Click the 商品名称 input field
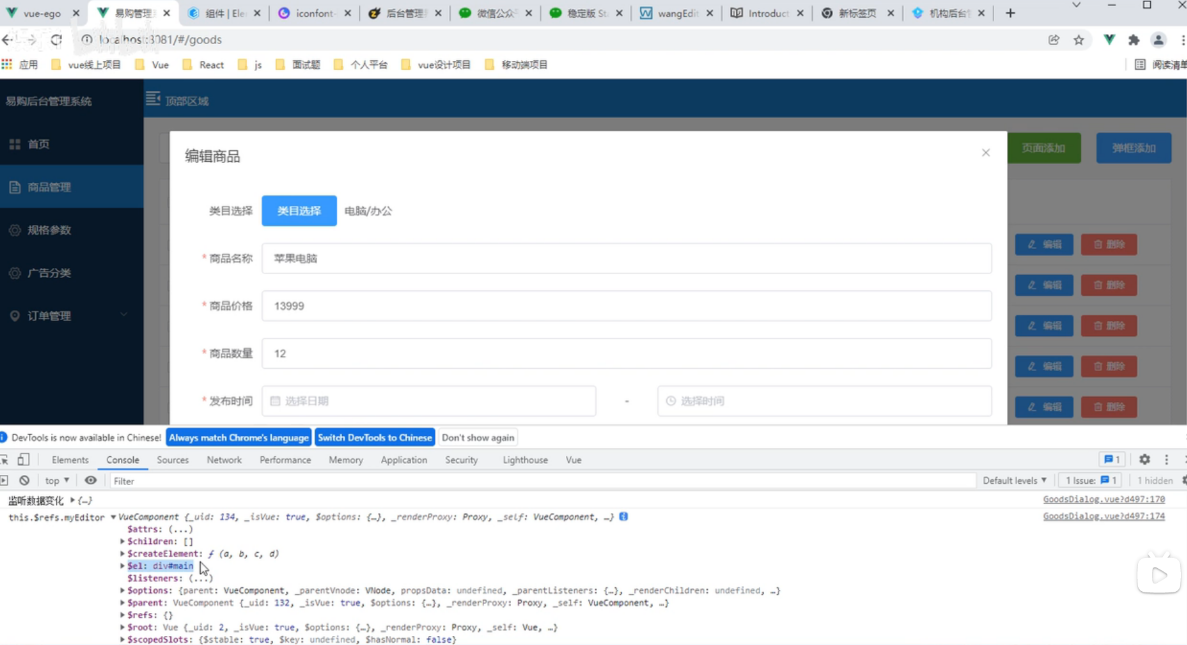1187x645 pixels. 627,258
